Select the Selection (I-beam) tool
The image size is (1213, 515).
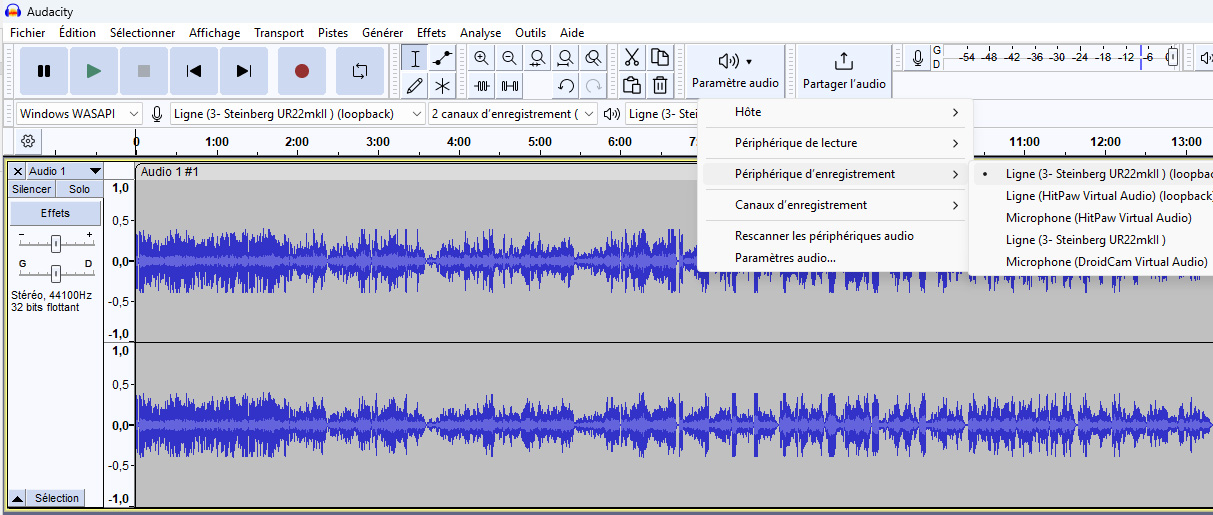415,58
